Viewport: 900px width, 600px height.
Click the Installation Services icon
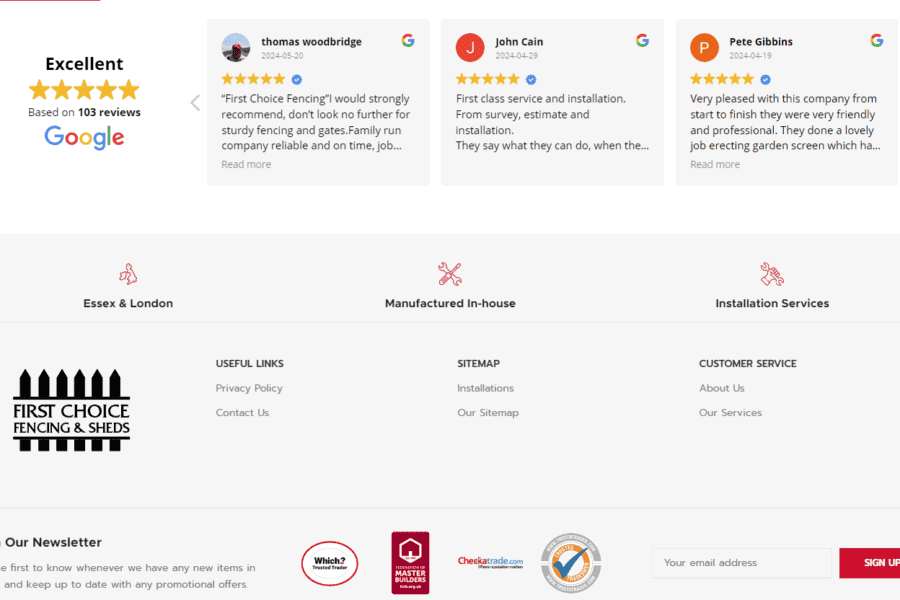point(772,274)
